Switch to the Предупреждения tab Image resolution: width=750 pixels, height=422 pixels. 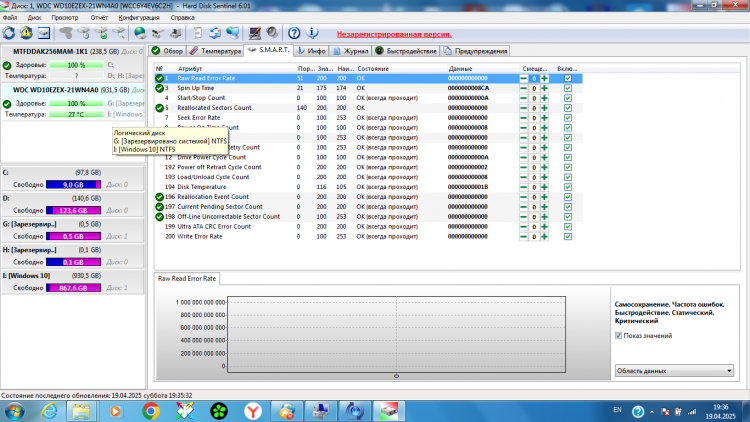[475, 51]
